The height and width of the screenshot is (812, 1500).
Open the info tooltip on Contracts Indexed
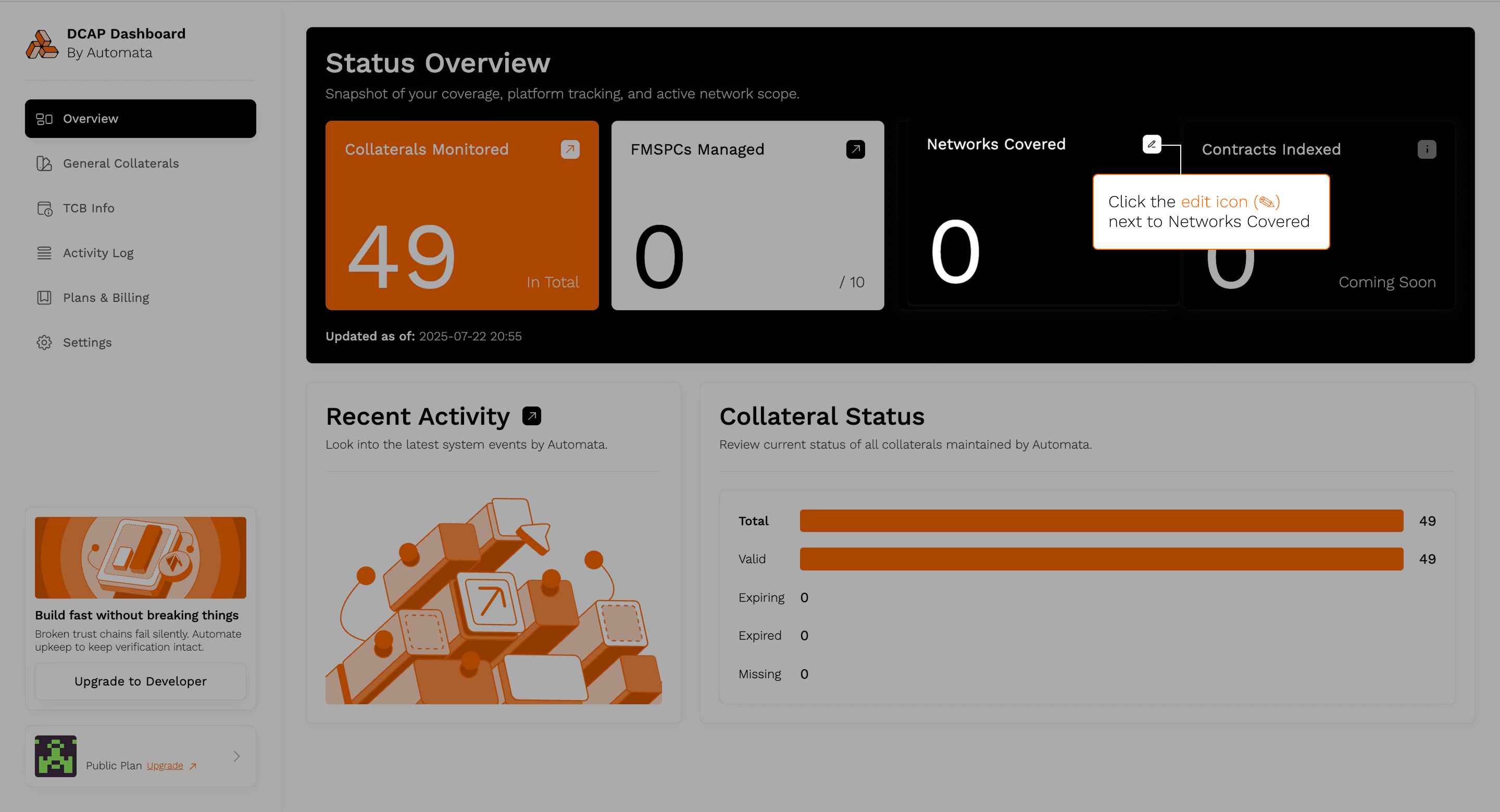(x=1427, y=149)
